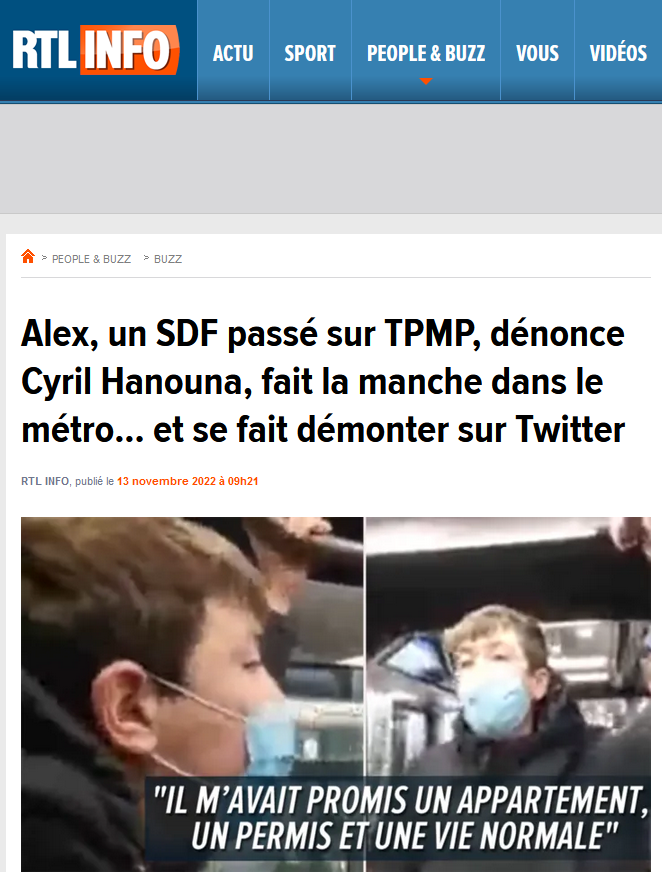Click the RTL INFO author name
The height and width of the screenshot is (872, 662).
[x=45, y=481]
